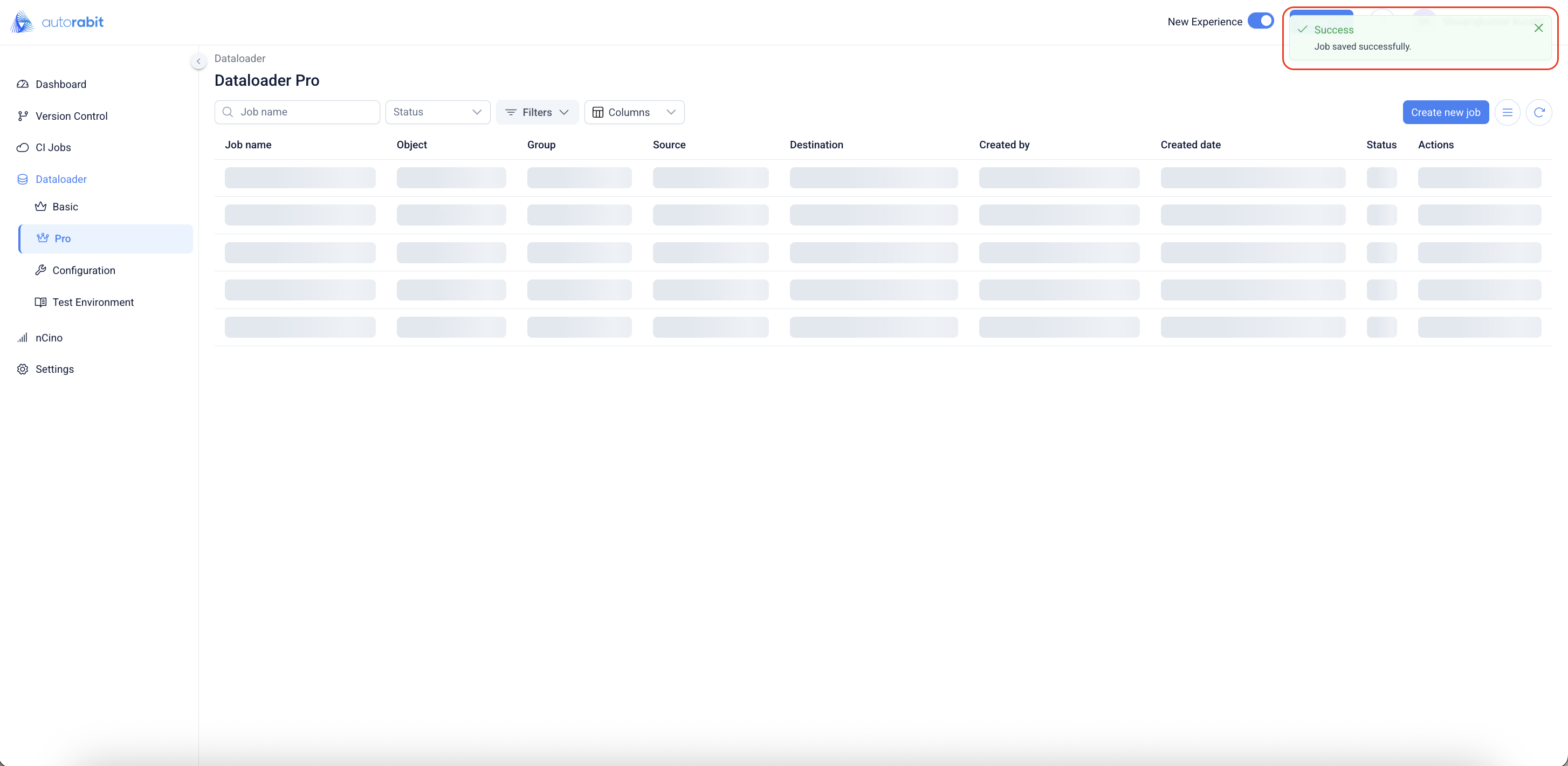Collapse the sidebar with chevron
1568x766 pixels.
click(198, 61)
